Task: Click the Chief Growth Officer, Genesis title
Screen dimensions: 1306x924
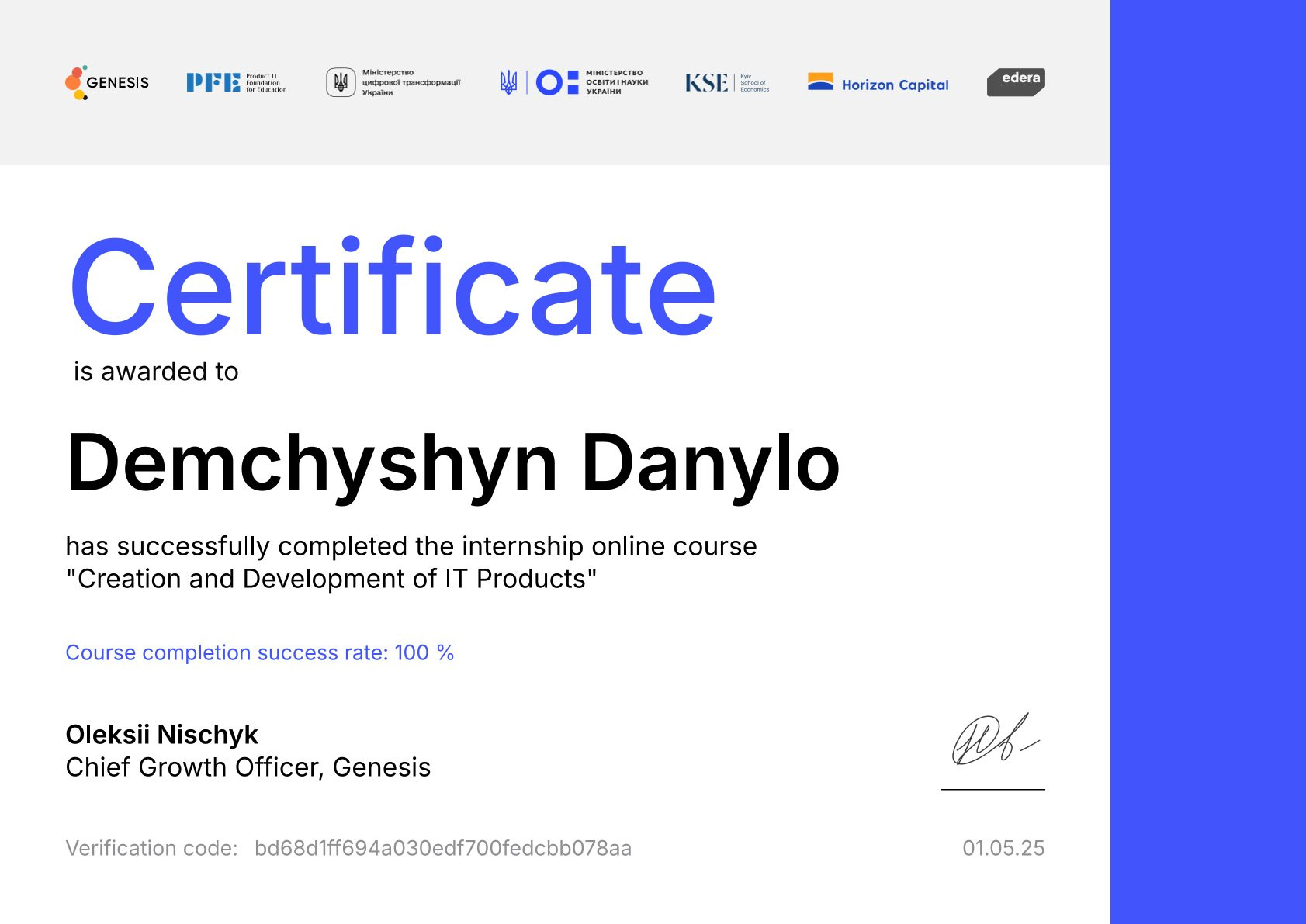Action: coord(248,767)
